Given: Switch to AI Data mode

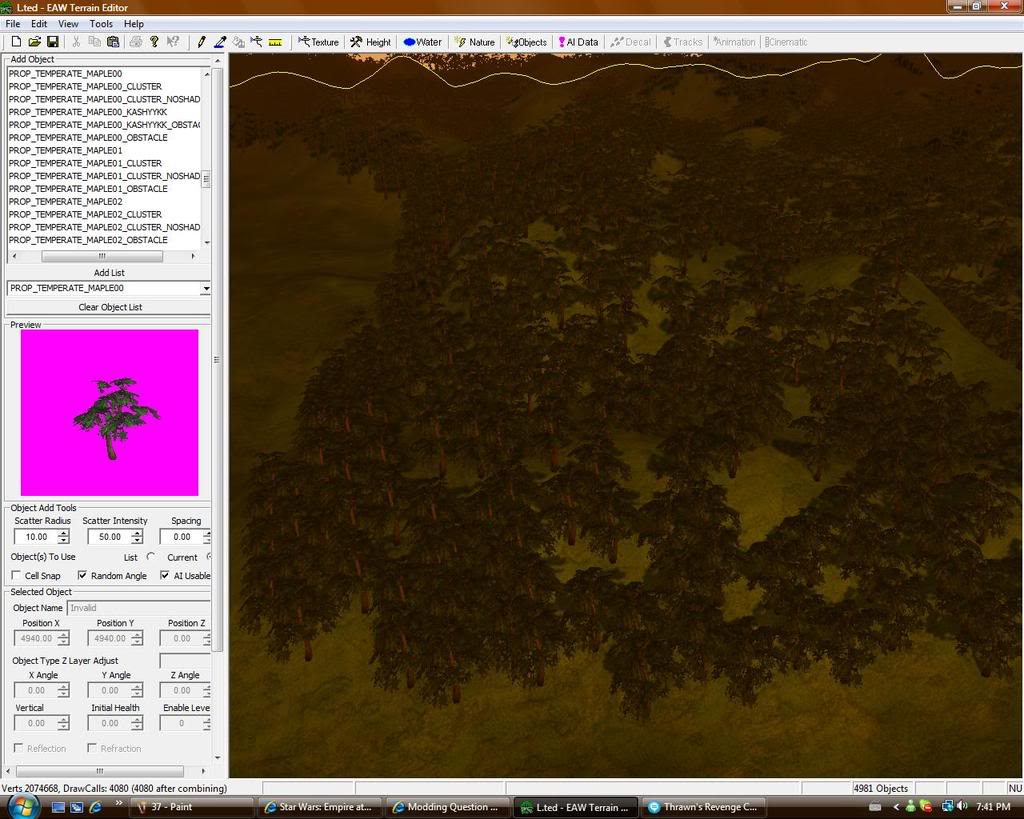Looking at the screenshot, I should [579, 42].
